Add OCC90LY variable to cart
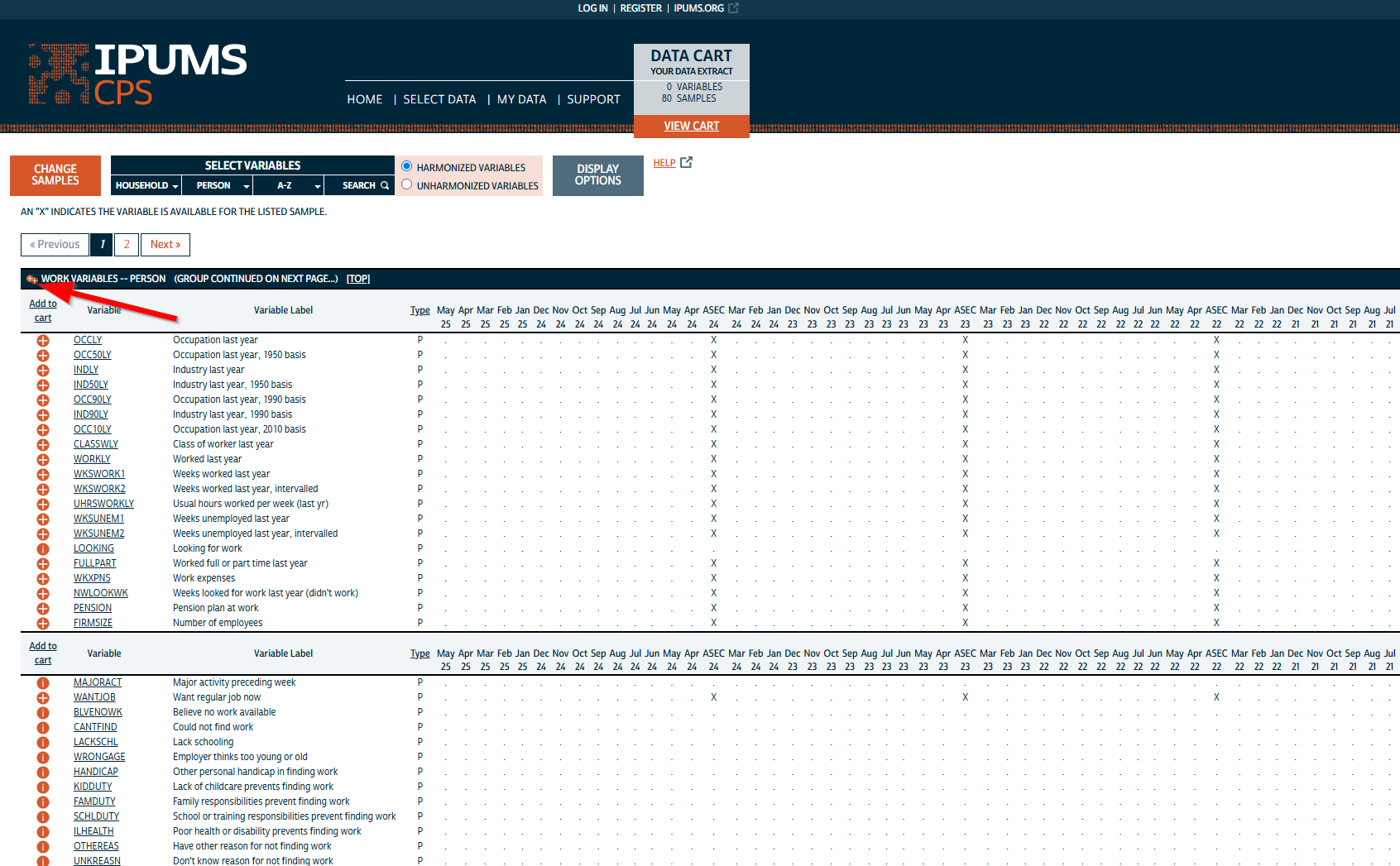The width and height of the screenshot is (1400, 866). pyautogui.click(x=43, y=400)
